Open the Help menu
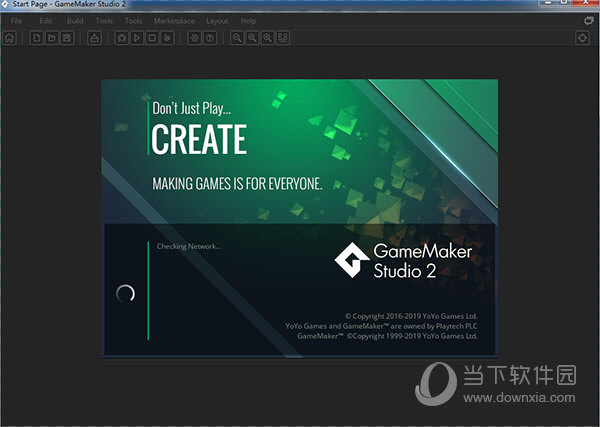Image resolution: width=600 pixels, height=427 pixels. tap(248, 21)
